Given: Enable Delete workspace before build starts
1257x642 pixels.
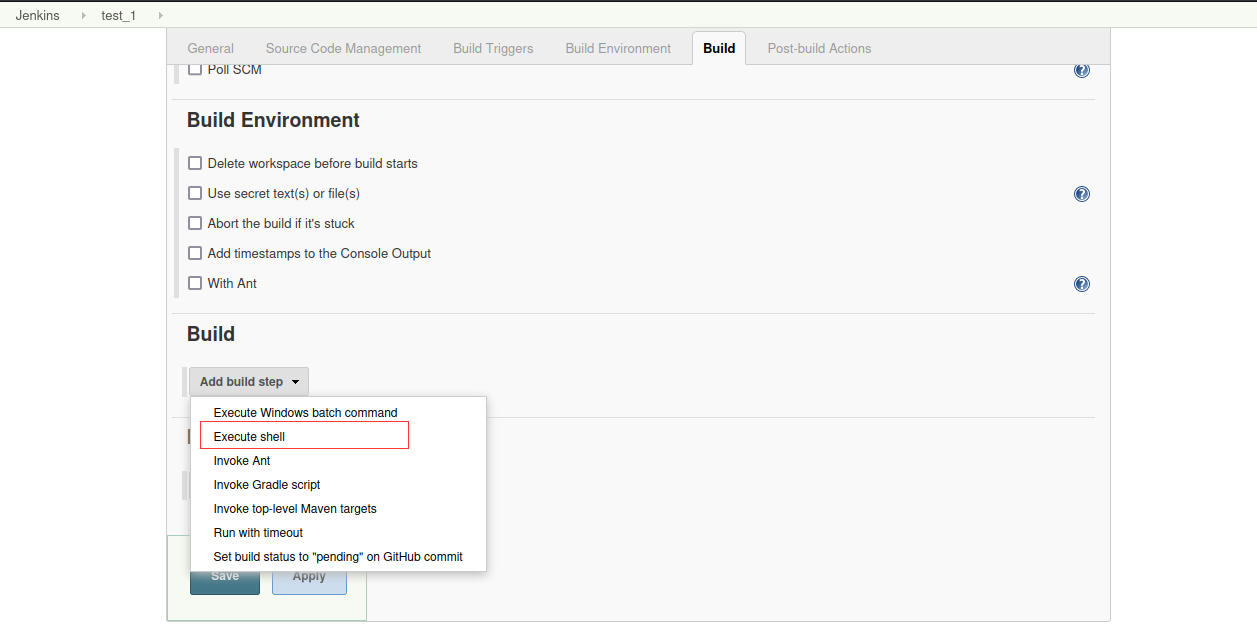Looking at the screenshot, I should click(195, 163).
